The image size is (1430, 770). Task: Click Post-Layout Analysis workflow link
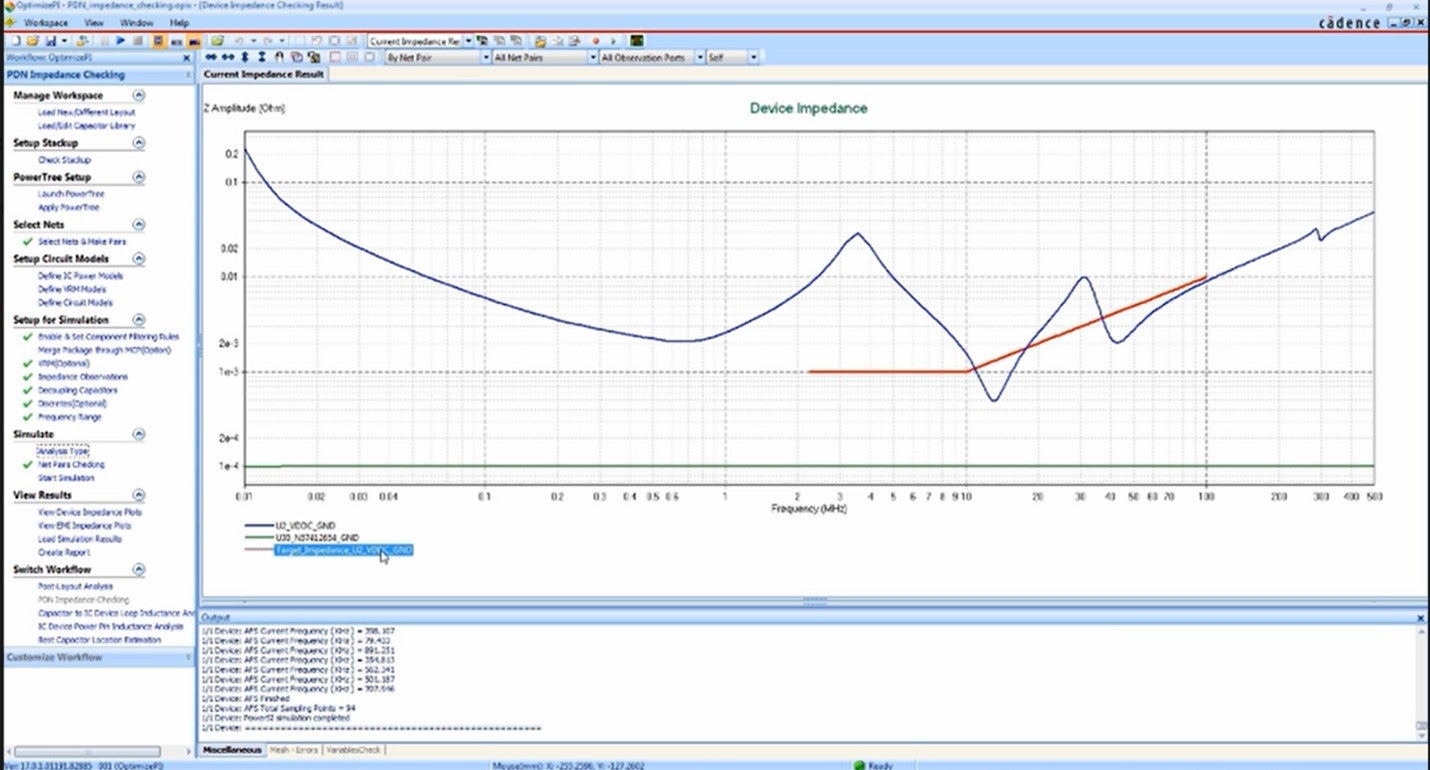tap(75, 586)
